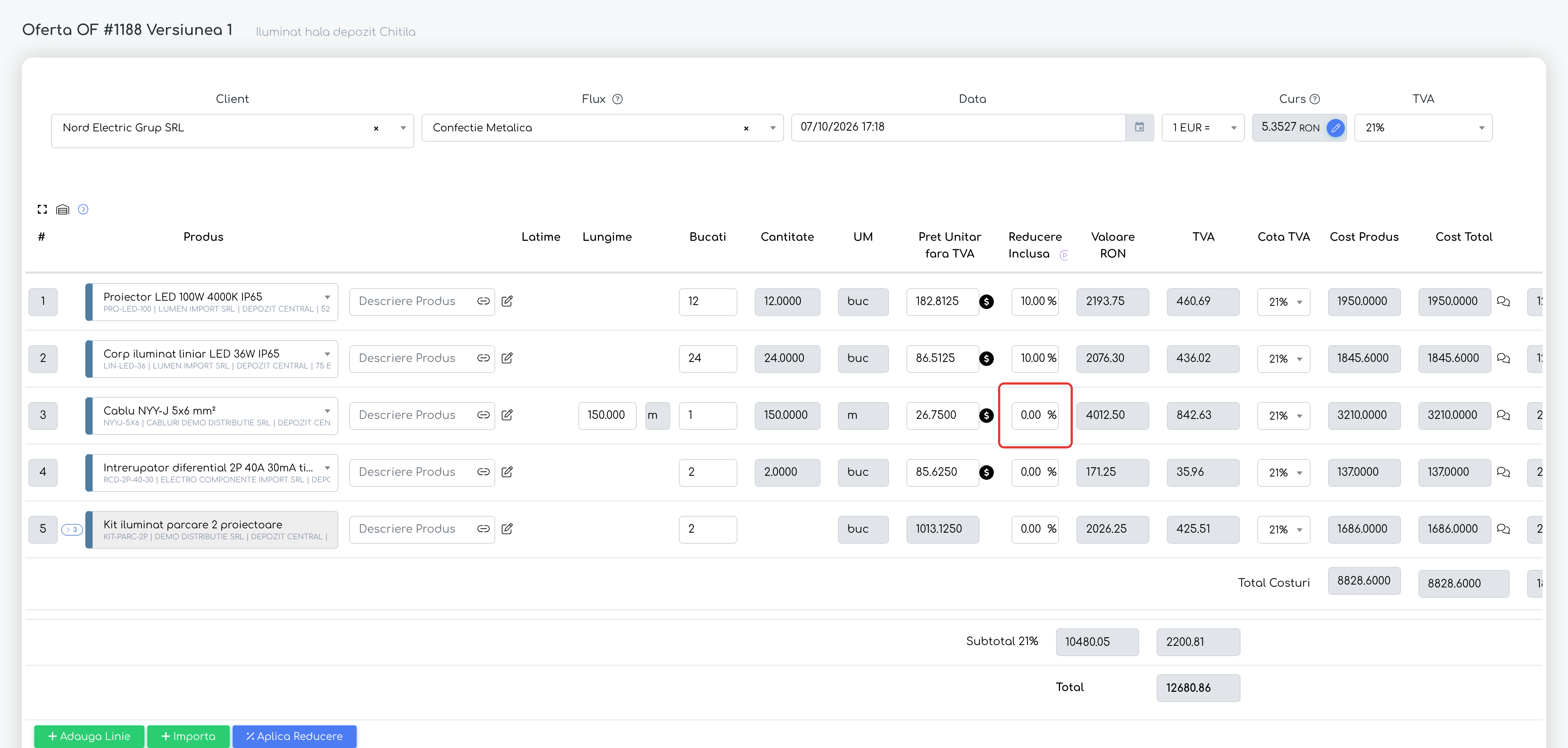Open Cota TVA dropdown for row 5
Image resolution: width=1568 pixels, height=748 pixels.
click(x=1284, y=530)
